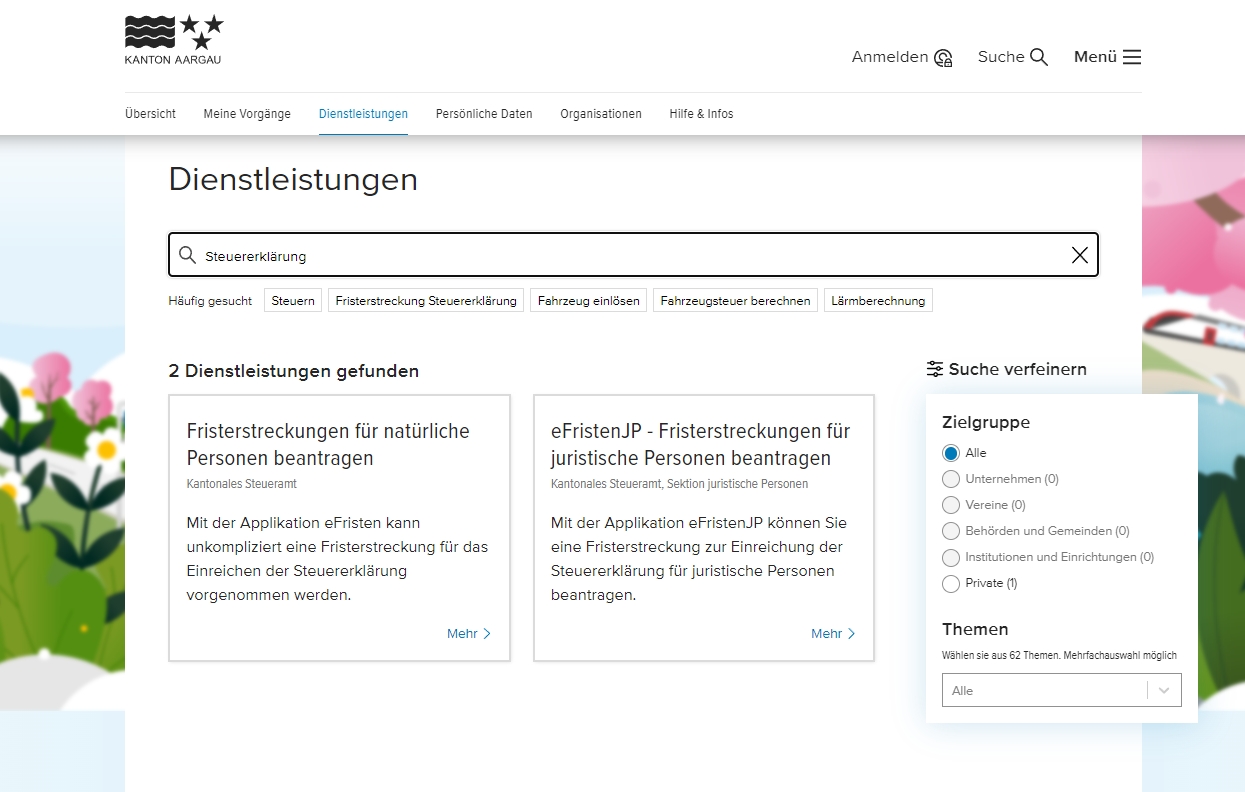
Task: Click Fahrzeugsteuer berechnen suggestion tag
Action: click(x=735, y=300)
